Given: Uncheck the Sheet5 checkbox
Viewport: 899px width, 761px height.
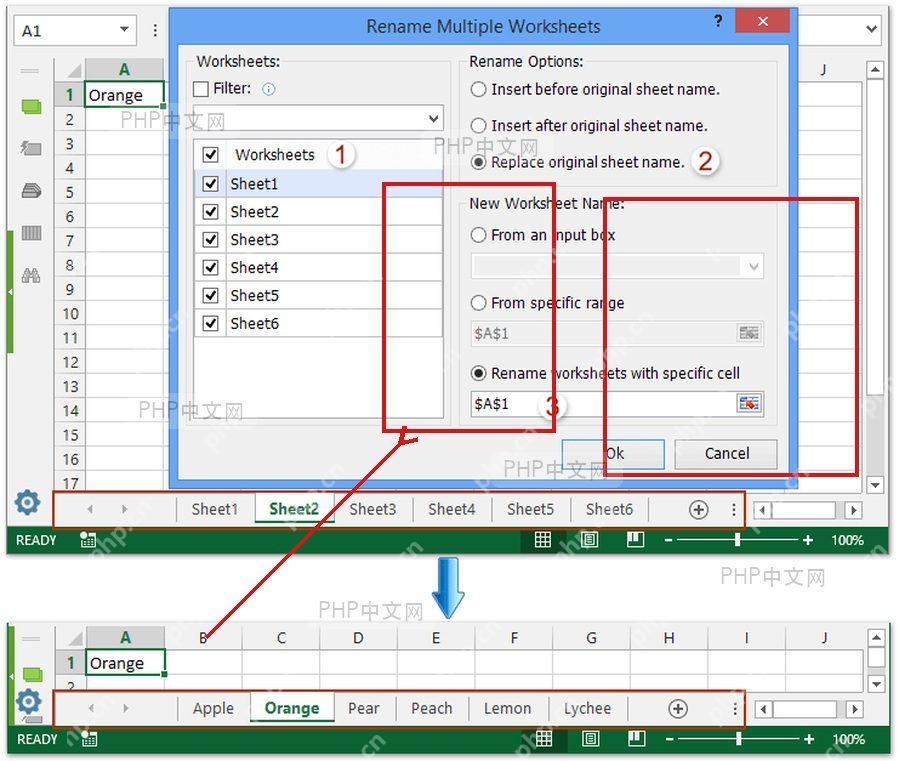Looking at the screenshot, I should (210, 295).
